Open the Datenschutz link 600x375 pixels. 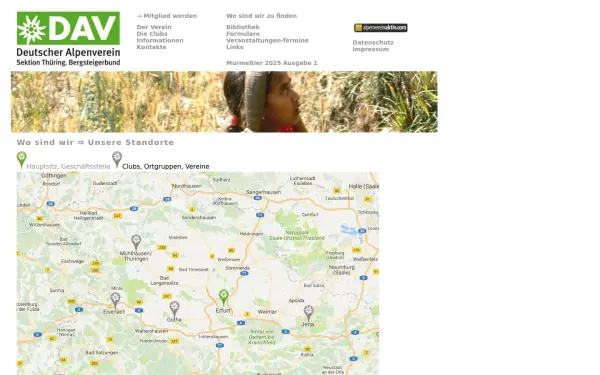tap(373, 42)
